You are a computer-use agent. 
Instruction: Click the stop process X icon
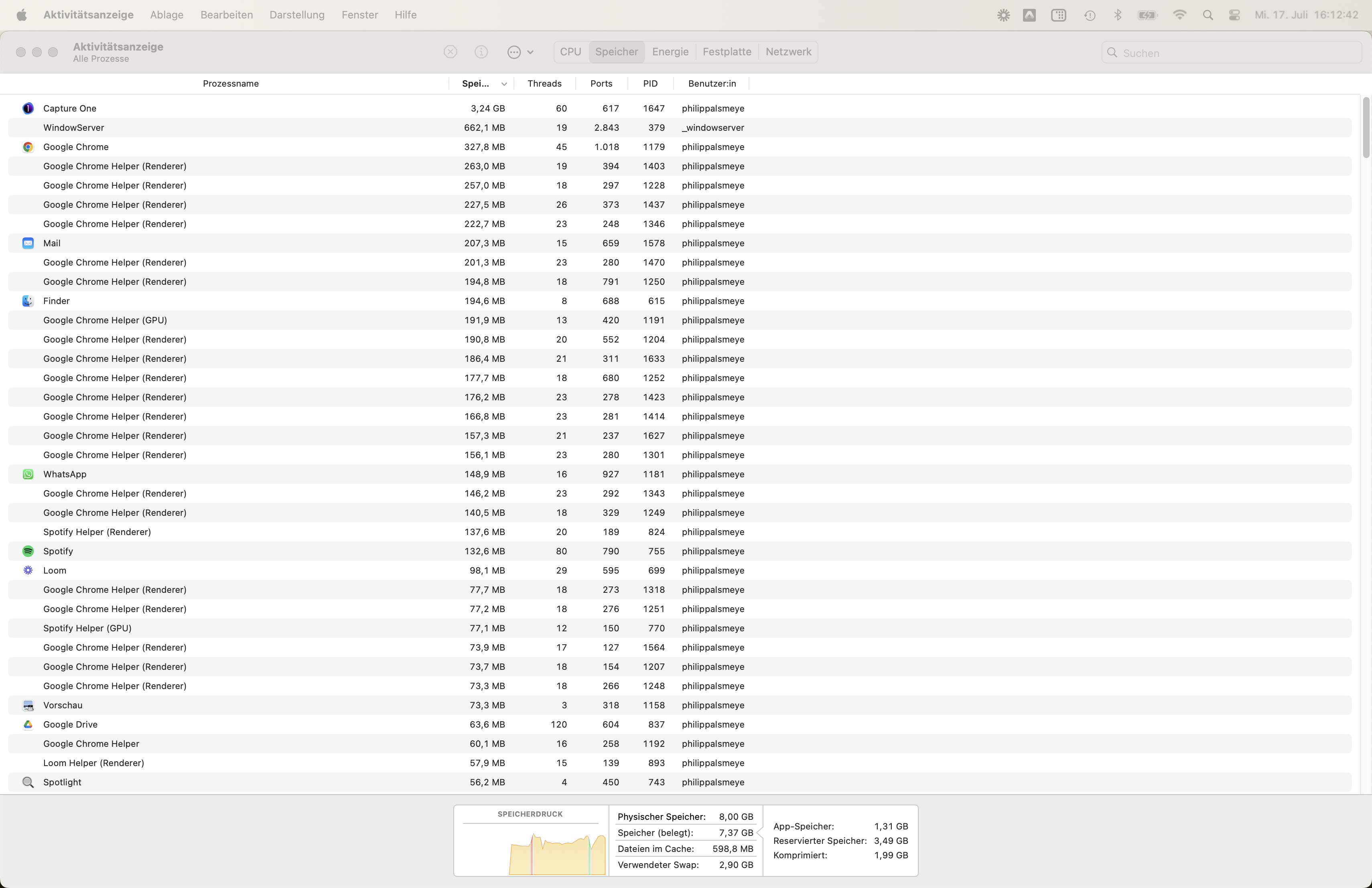point(450,52)
